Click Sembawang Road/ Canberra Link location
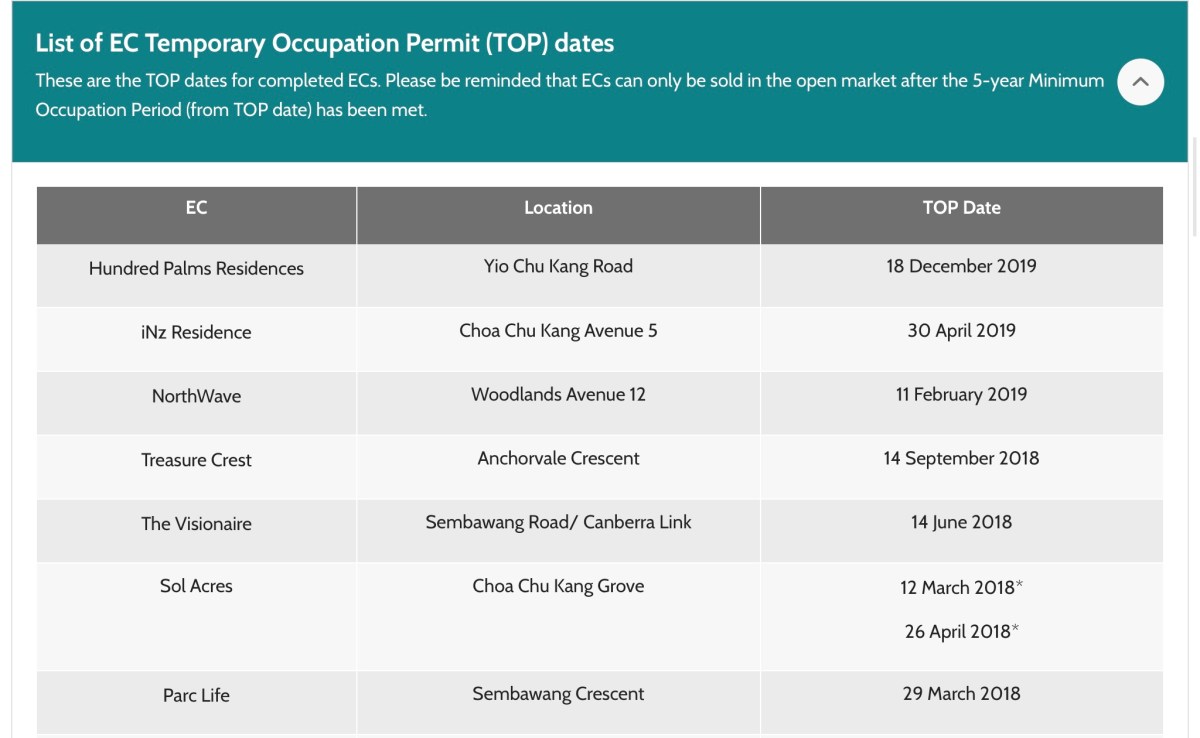The image size is (1200, 738). coord(558,522)
